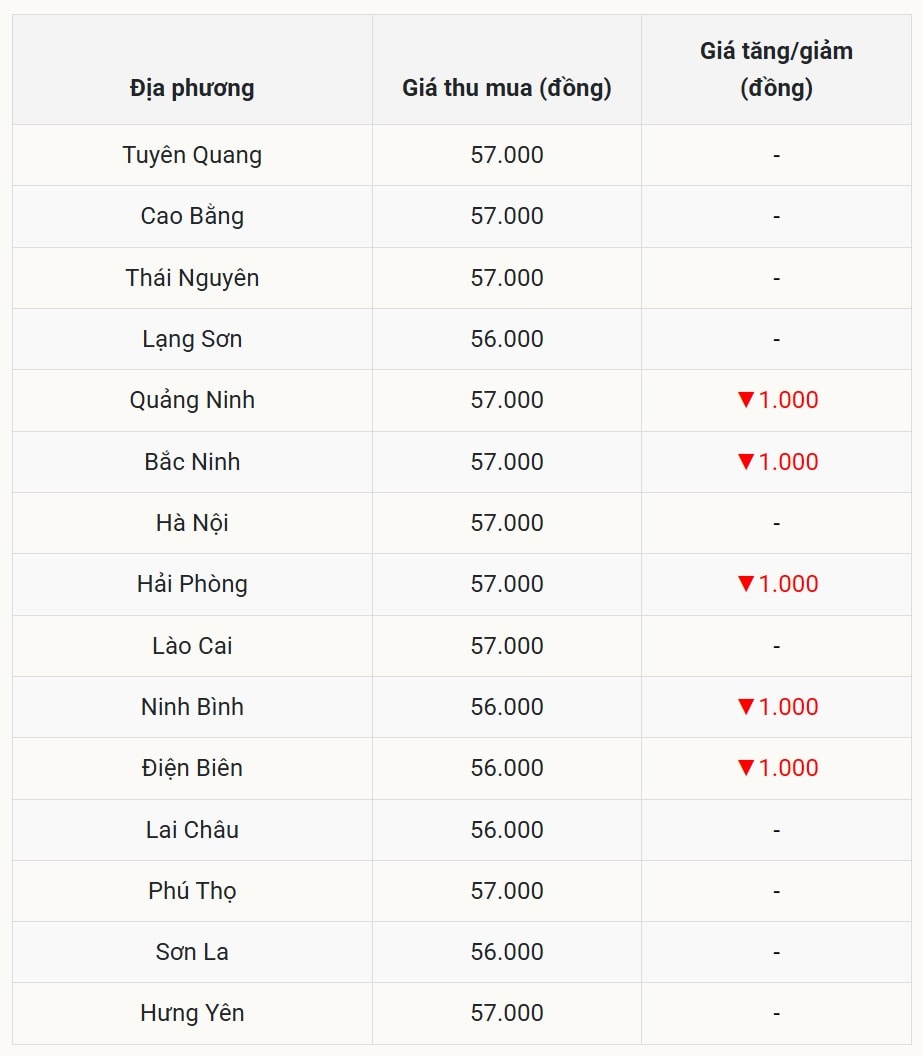Click the 56.000 price for Lạng Sơn
The height and width of the screenshot is (1056, 923).
[507, 339]
